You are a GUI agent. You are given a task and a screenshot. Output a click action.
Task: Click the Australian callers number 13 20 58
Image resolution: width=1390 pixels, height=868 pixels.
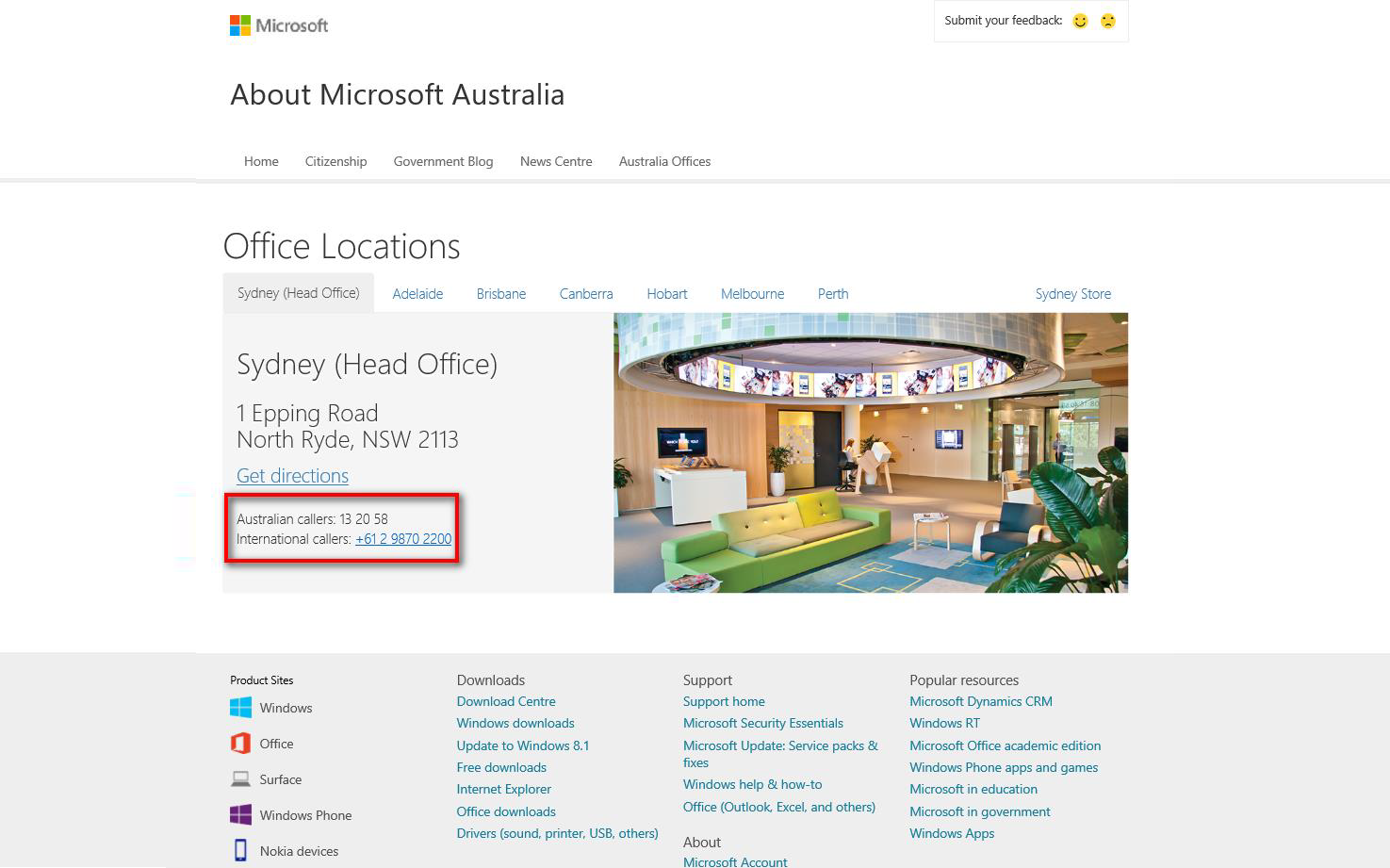[364, 519]
